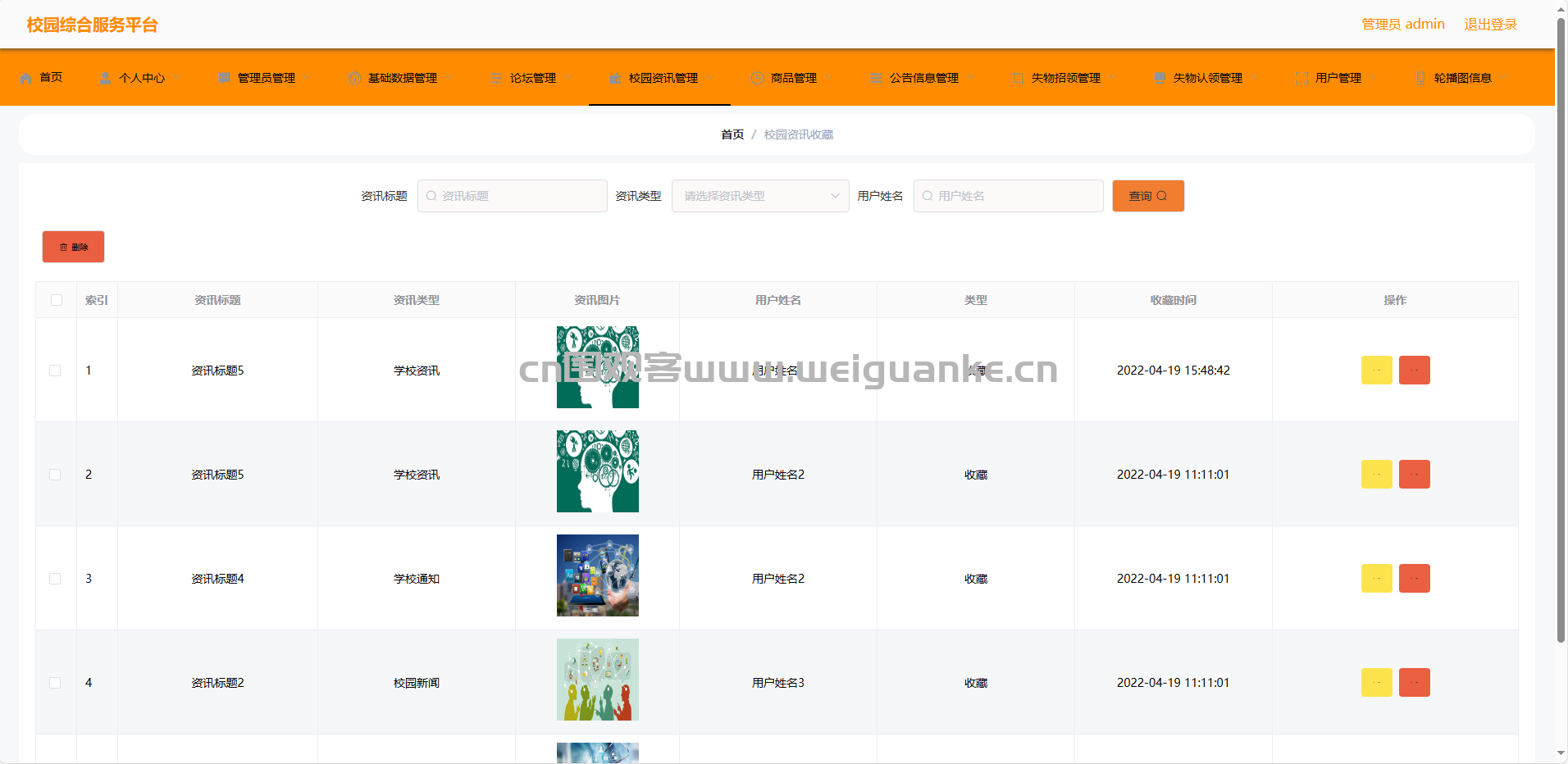1568x764 pixels.
Task: Click the red 删除 button
Action: tap(73, 247)
